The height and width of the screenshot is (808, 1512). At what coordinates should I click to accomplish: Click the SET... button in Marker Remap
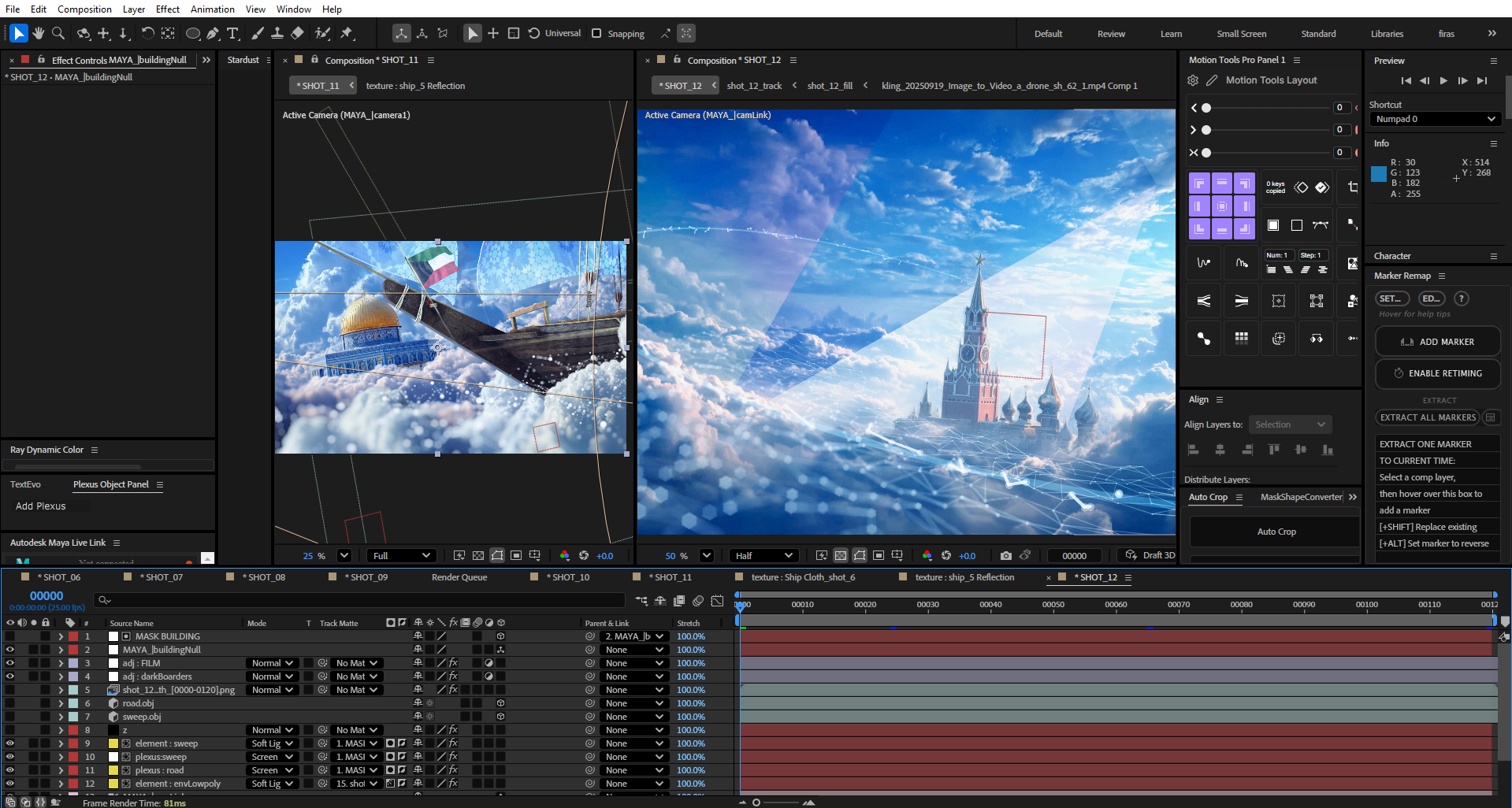click(x=1392, y=298)
